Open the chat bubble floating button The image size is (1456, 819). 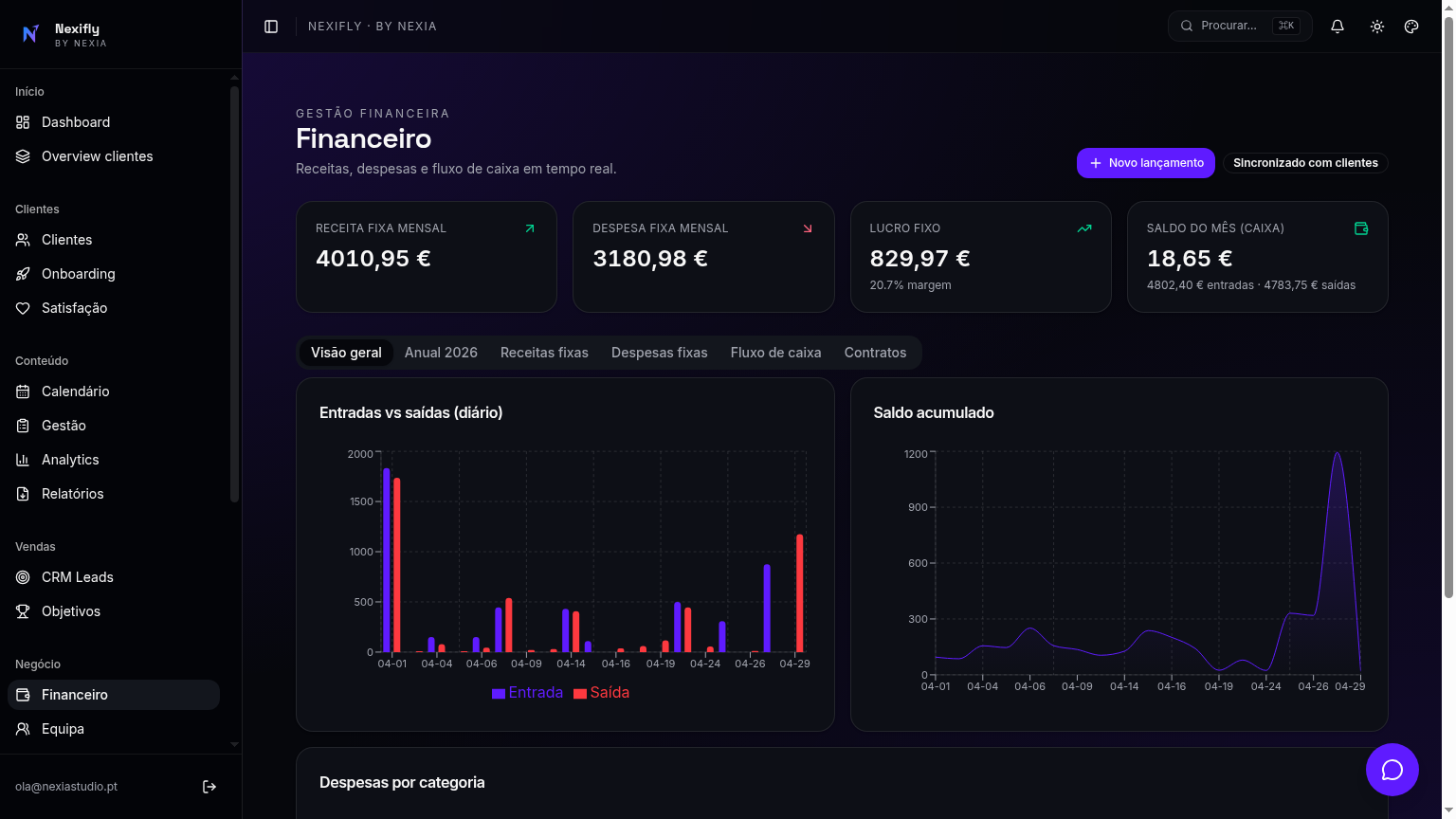pos(1392,770)
